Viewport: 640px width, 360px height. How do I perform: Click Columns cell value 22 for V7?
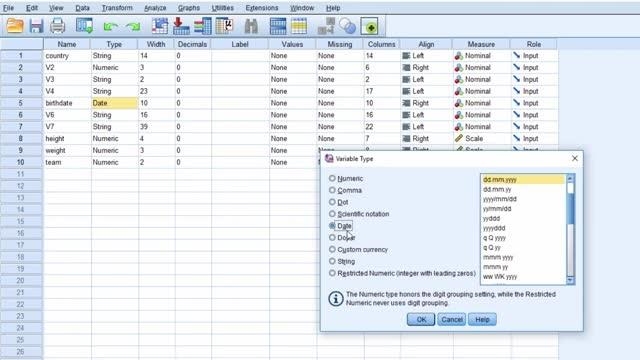pyautogui.click(x=382, y=127)
